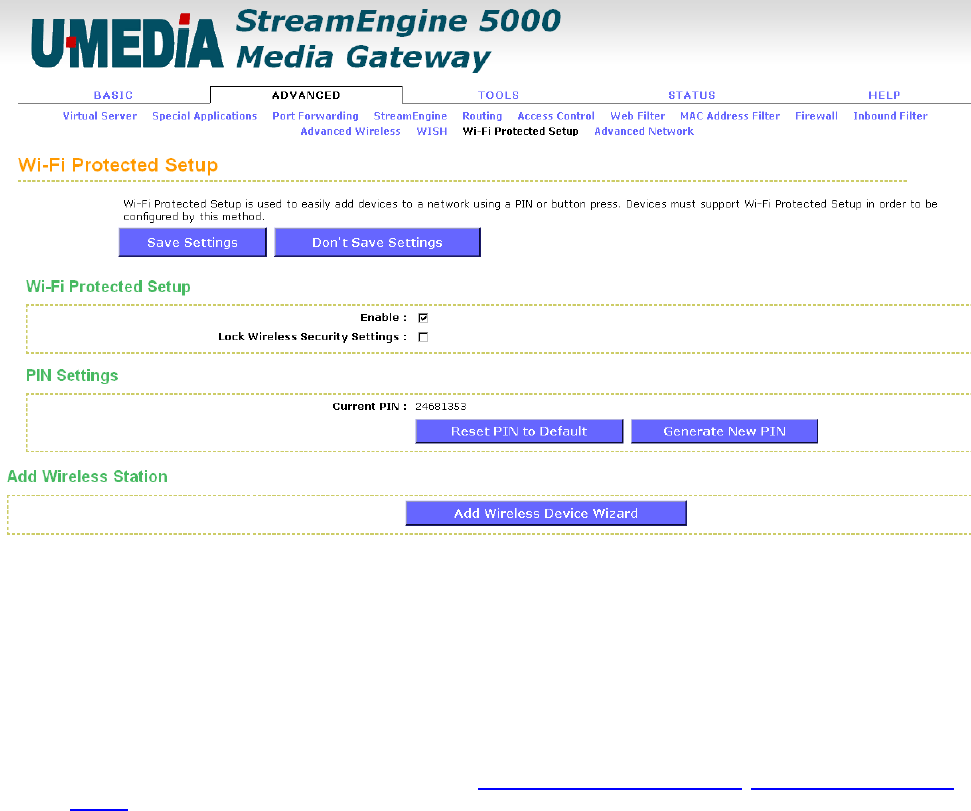Open Advanced Wireless settings
Screen dimensions: 971x811
coord(351,131)
